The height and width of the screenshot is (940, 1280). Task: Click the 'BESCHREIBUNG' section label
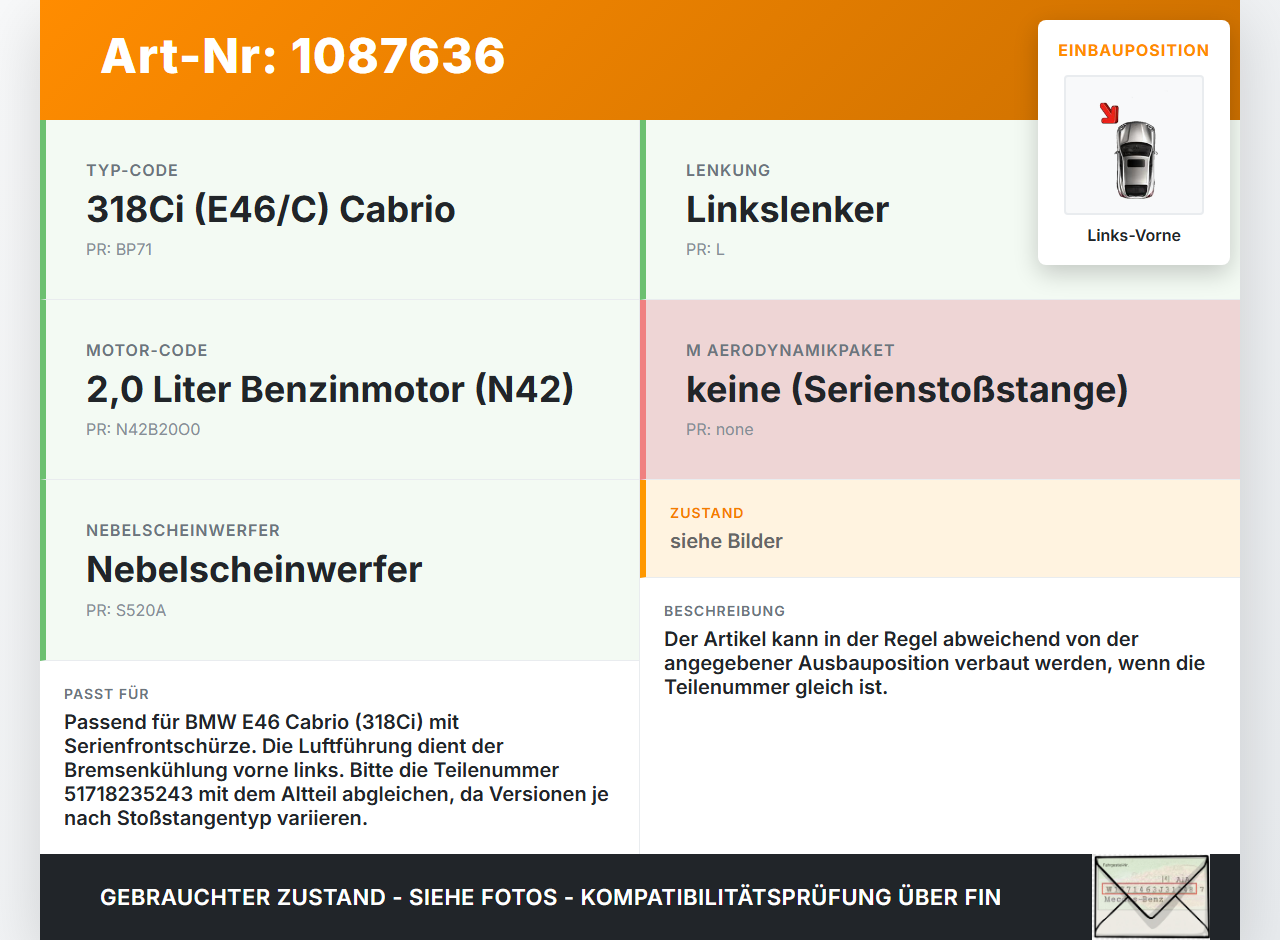pos(725,611)
